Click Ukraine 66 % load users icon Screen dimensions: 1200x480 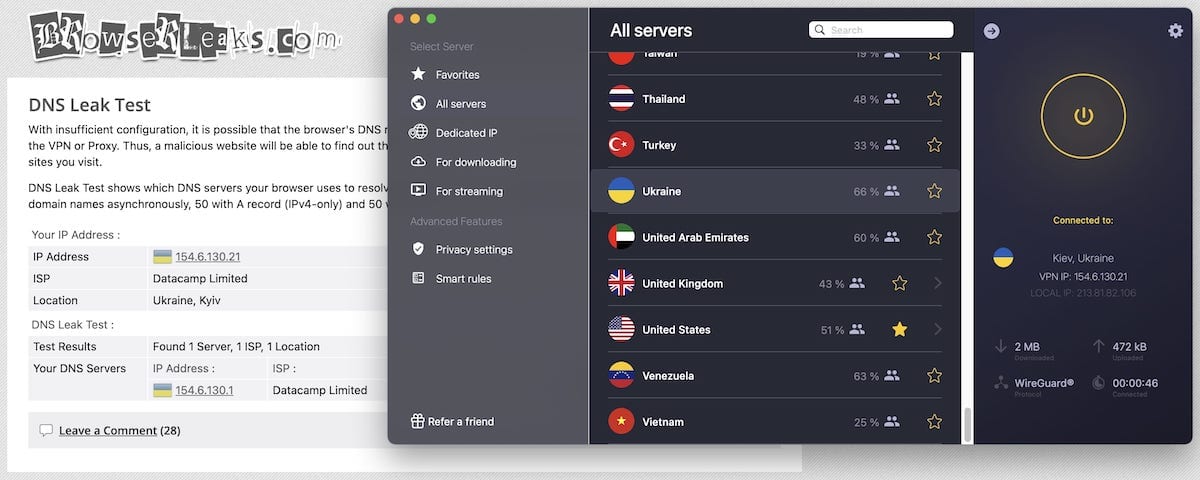pyautogui.click(x=892, y=191)
